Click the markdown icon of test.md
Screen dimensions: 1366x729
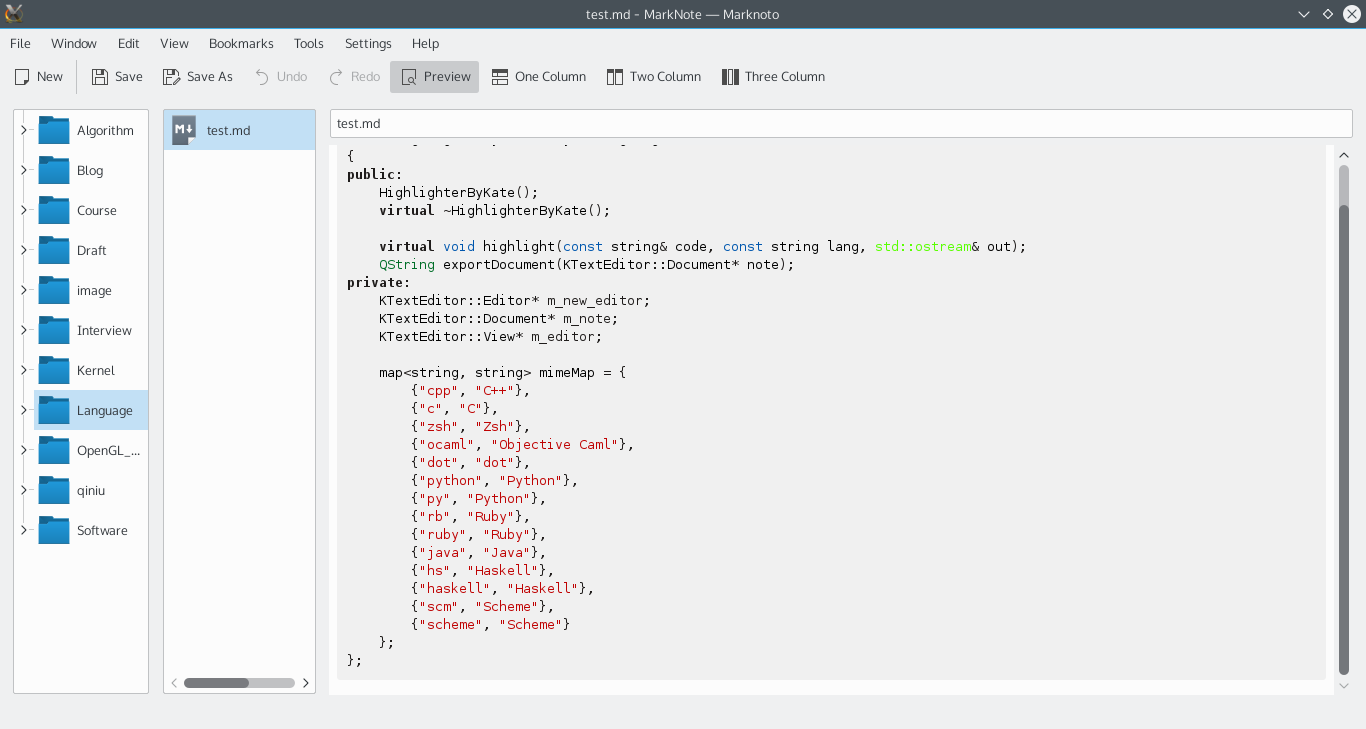[x=184, y=130]
